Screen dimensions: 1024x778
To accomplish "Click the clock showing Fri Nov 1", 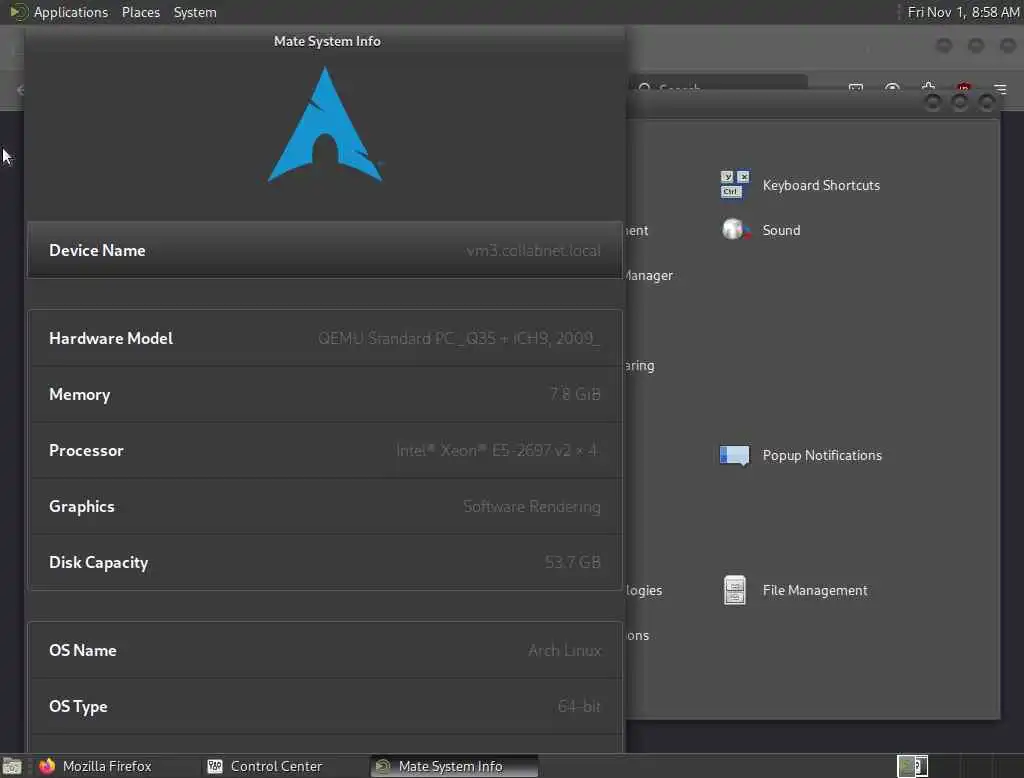I will coord(963,12).
